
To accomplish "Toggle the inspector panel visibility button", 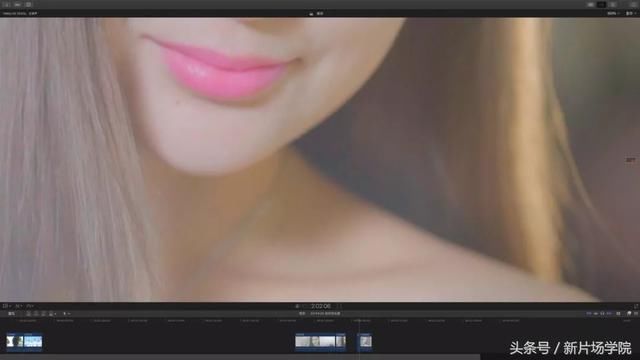I will pyautogui.click(x=612, y=4).
